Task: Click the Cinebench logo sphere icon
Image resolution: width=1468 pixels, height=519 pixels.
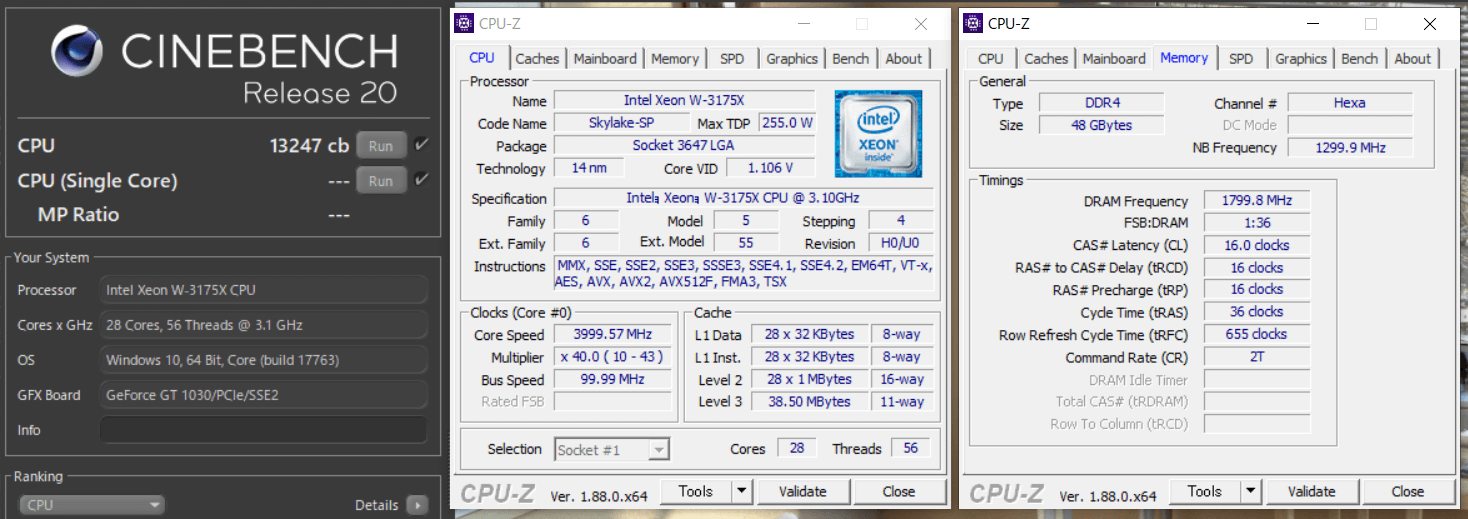Action: coord(76,51)
